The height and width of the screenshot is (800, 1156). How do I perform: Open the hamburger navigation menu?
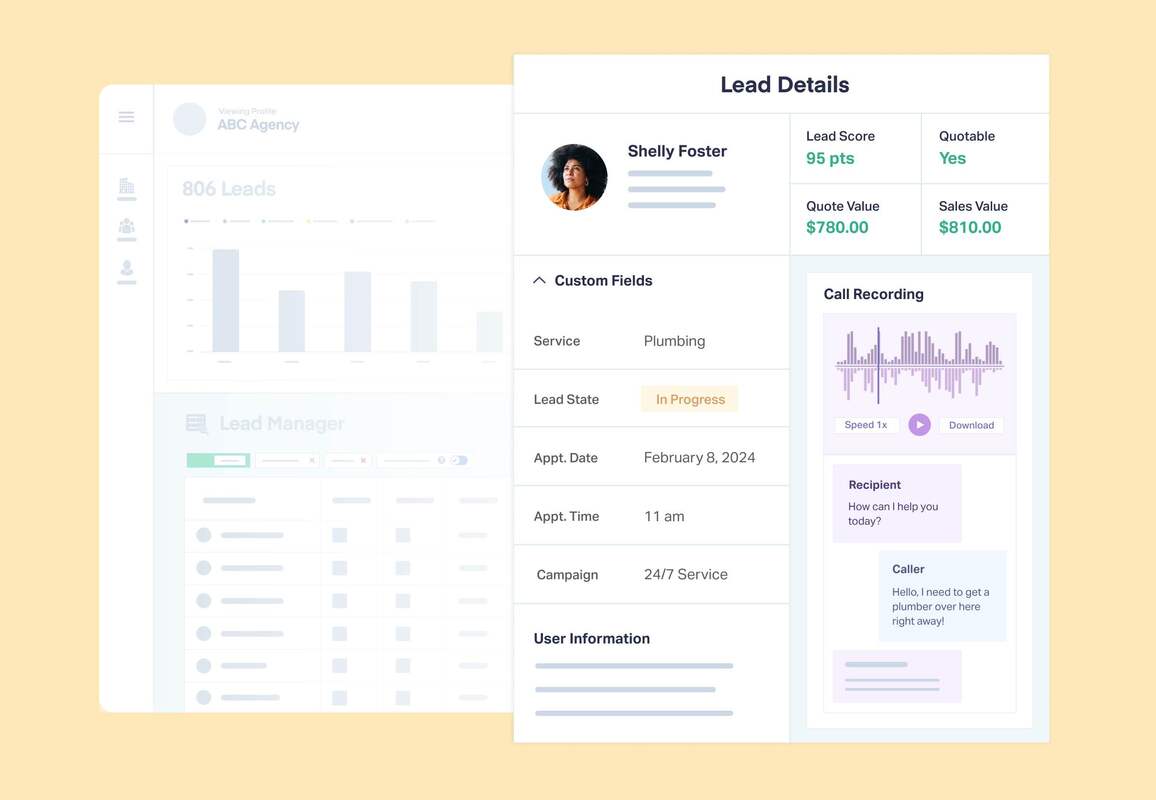point(126,116)
